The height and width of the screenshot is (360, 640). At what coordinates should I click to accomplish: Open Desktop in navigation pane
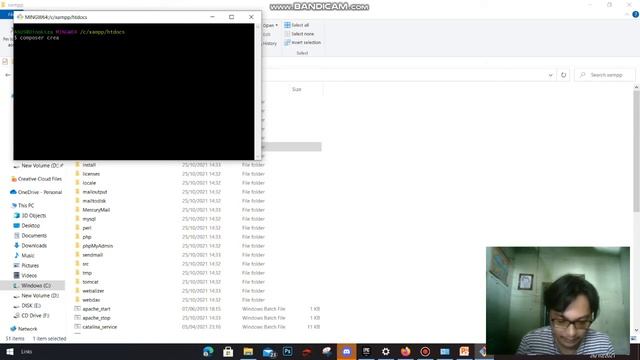click(x=27, y=225)
